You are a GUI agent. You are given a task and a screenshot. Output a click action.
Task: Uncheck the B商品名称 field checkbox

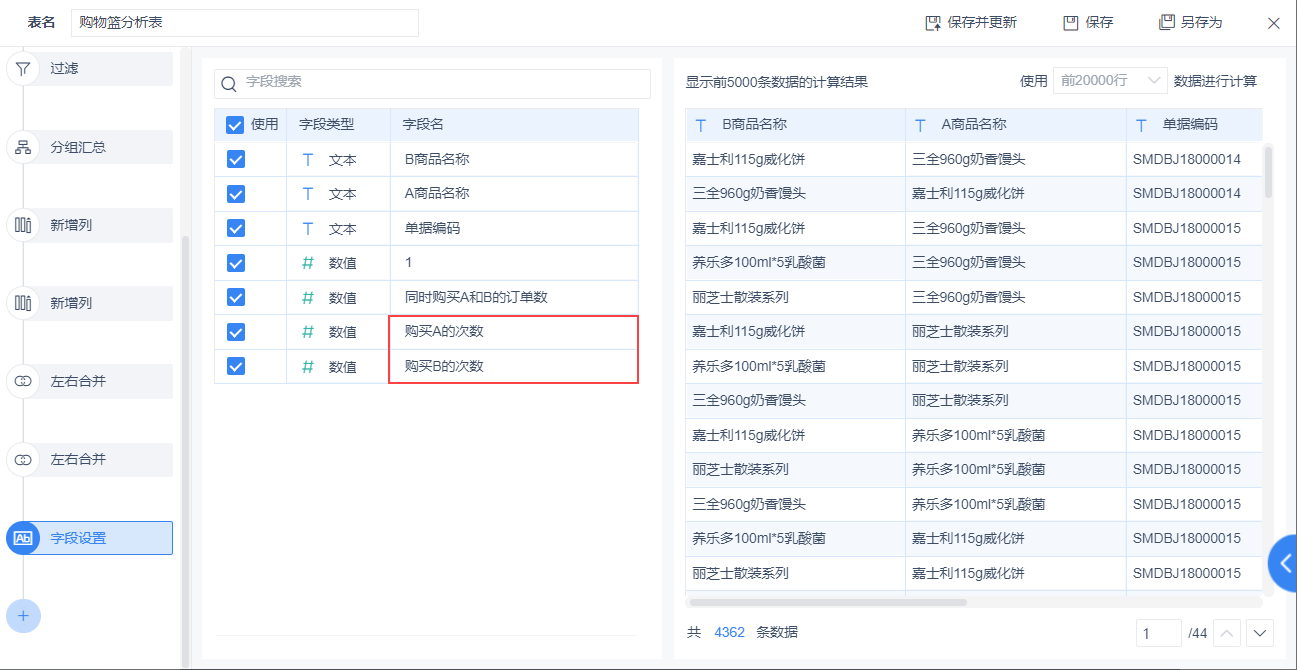click(236, 159)
